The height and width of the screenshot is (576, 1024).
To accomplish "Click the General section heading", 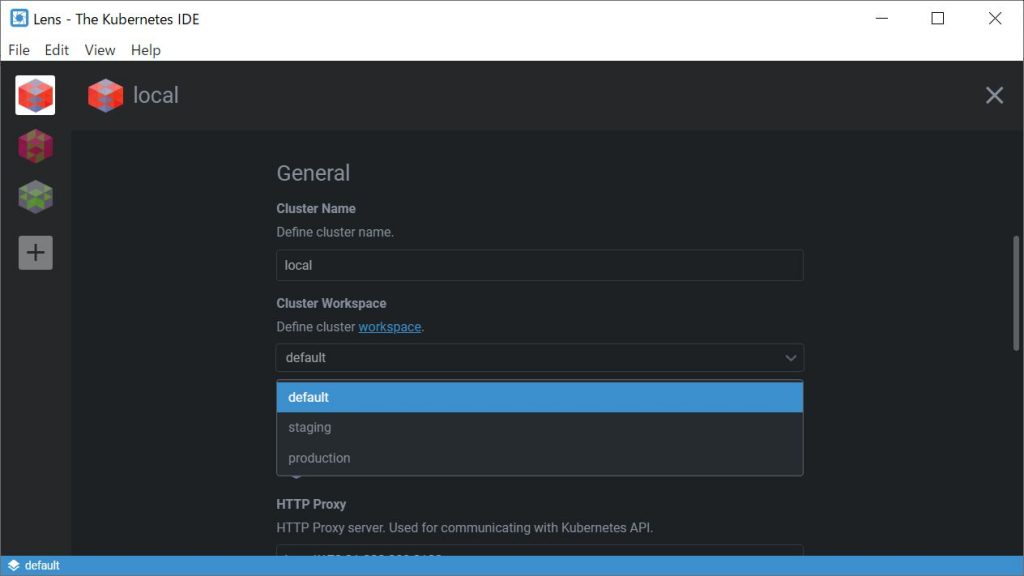I will click(x=313, y=173).
